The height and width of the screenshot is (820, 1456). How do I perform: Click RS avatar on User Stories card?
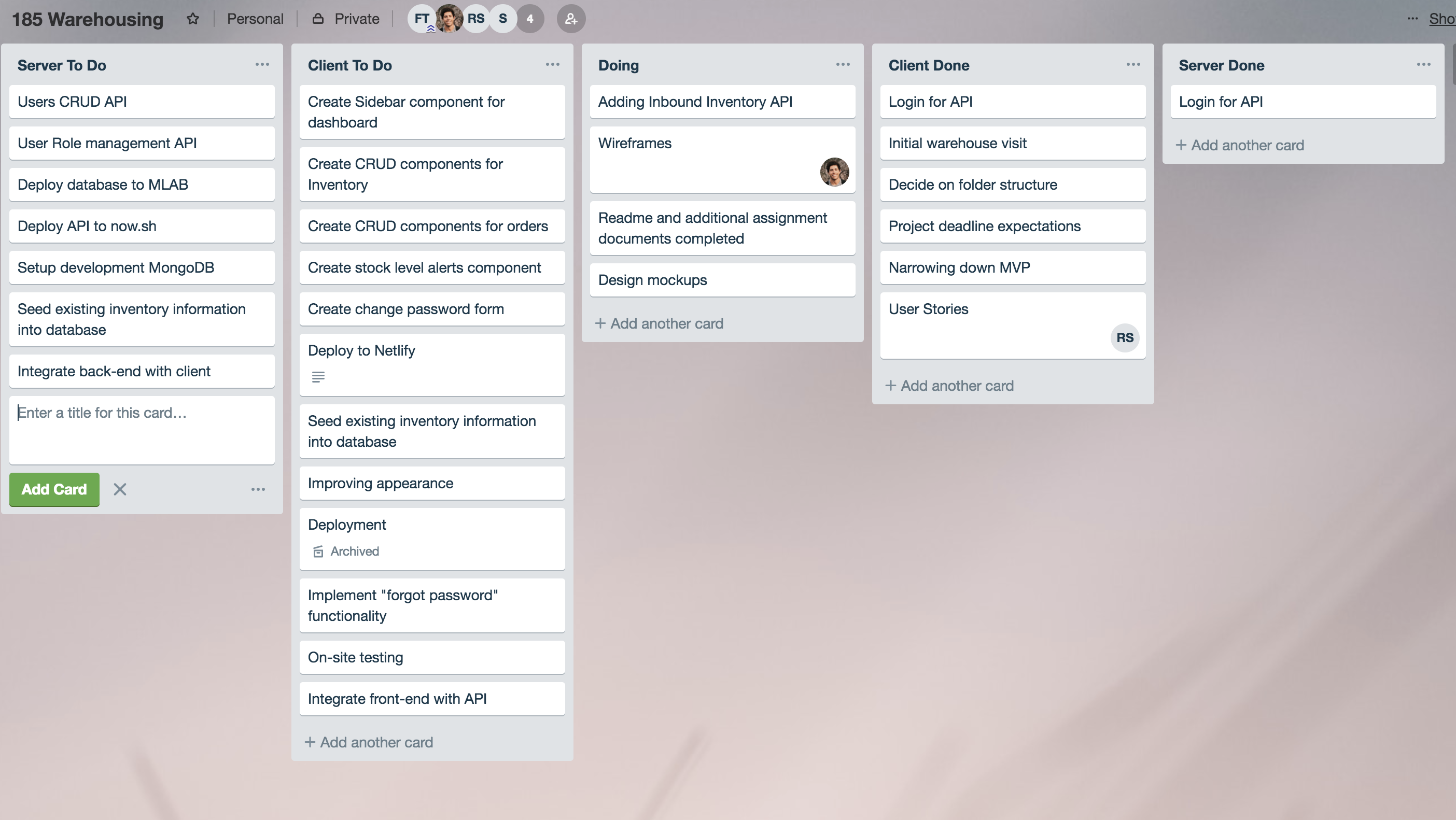1124,338
